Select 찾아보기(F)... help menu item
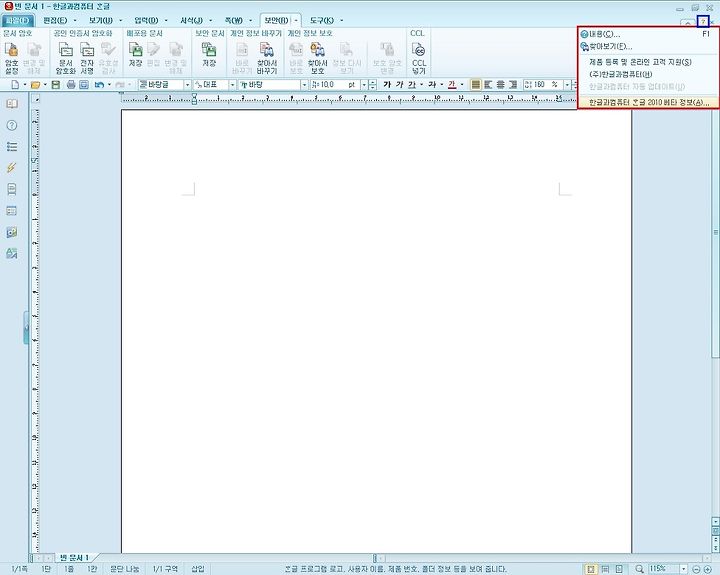Screen dimensions: 720x575 click(648, 46)
